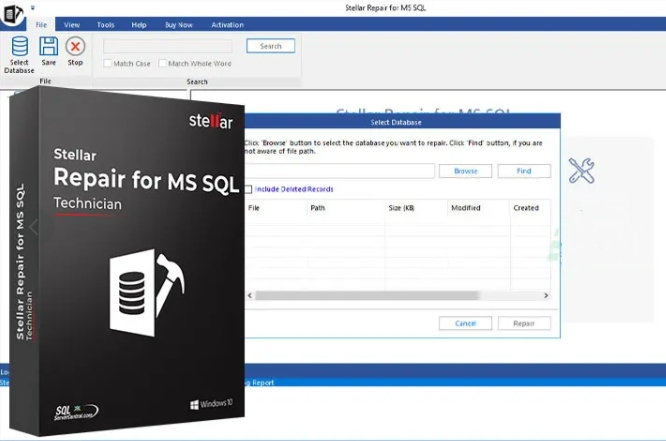This screenshot has width=666, height=441.
Task: Click the Save disk icon
Action: pyautogui.click(x=48, y=46)
